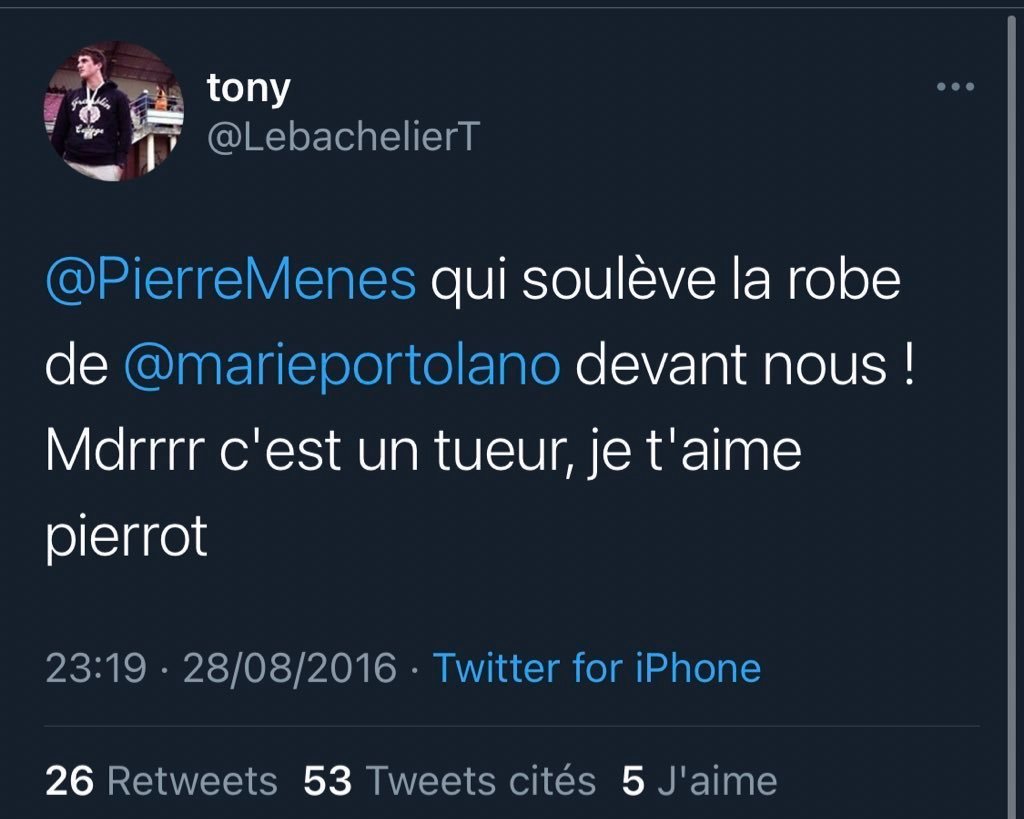The width and height of the screenshot is (1024, 819).
Task: Click the text "devant nous !"
Action: [x=746, y=366]
